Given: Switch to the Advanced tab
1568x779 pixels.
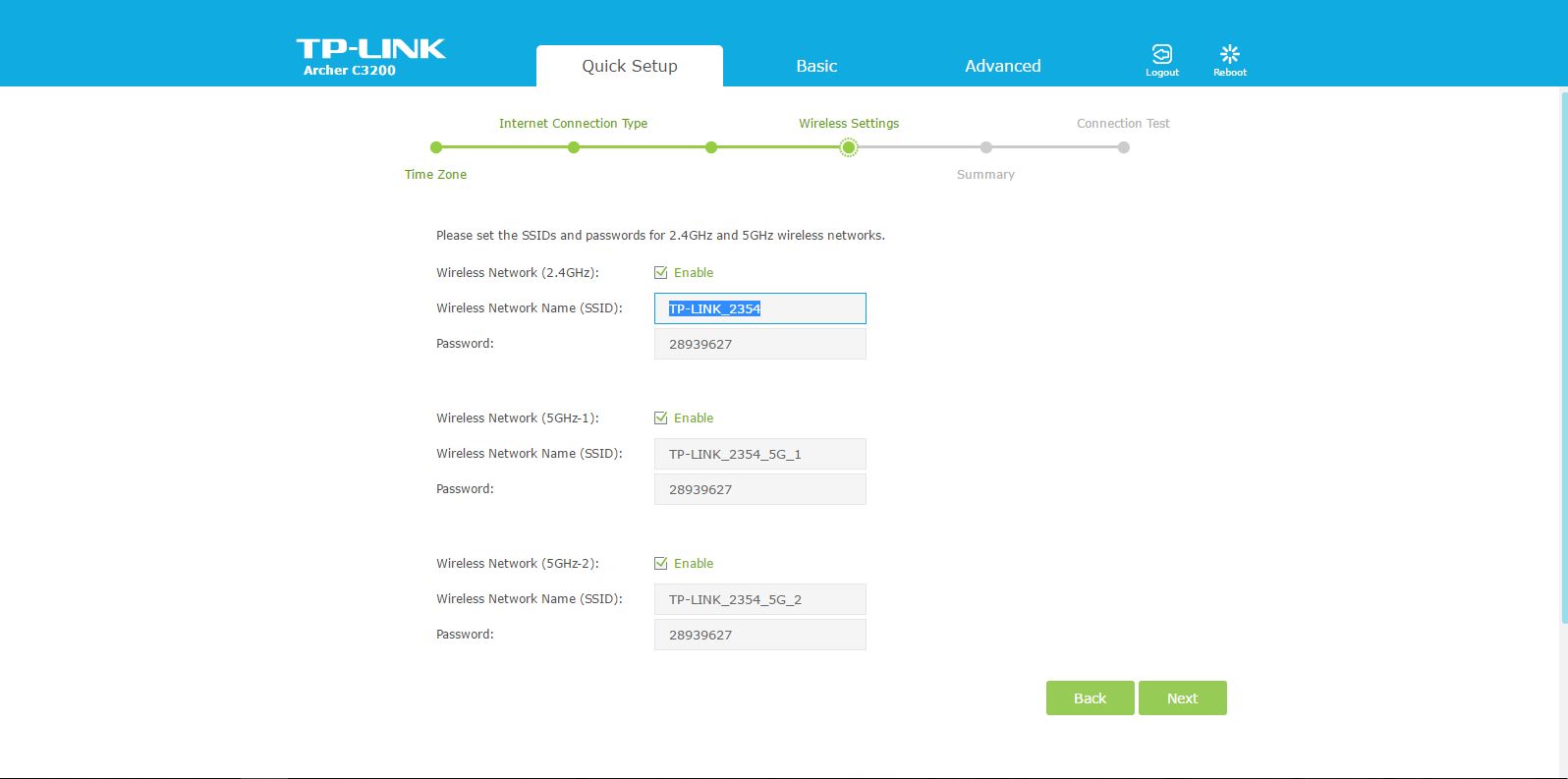Looking at the screenshot, I should (1003, 66).
